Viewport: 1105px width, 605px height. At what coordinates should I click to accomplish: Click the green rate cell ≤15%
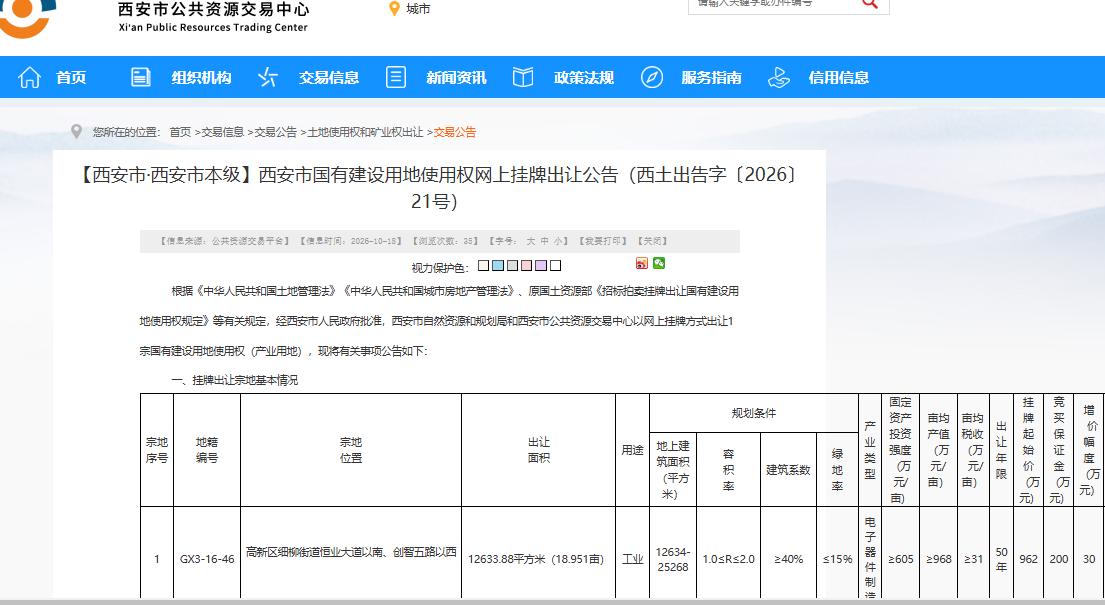pyautogui.click(x=837, y=559)
